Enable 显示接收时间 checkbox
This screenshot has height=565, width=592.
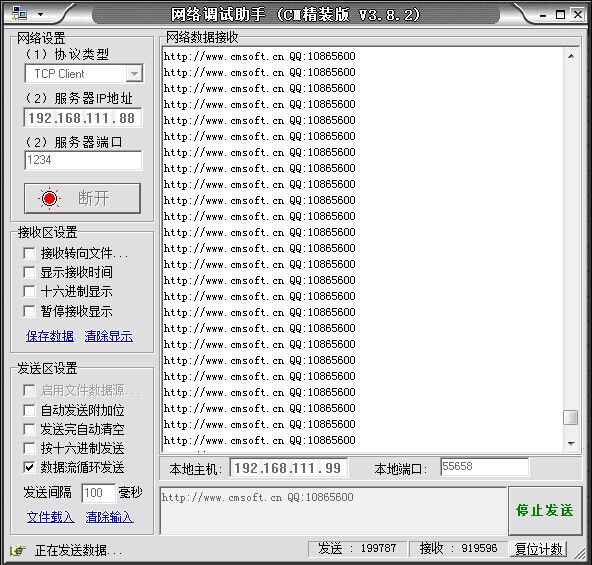[29, 272]
